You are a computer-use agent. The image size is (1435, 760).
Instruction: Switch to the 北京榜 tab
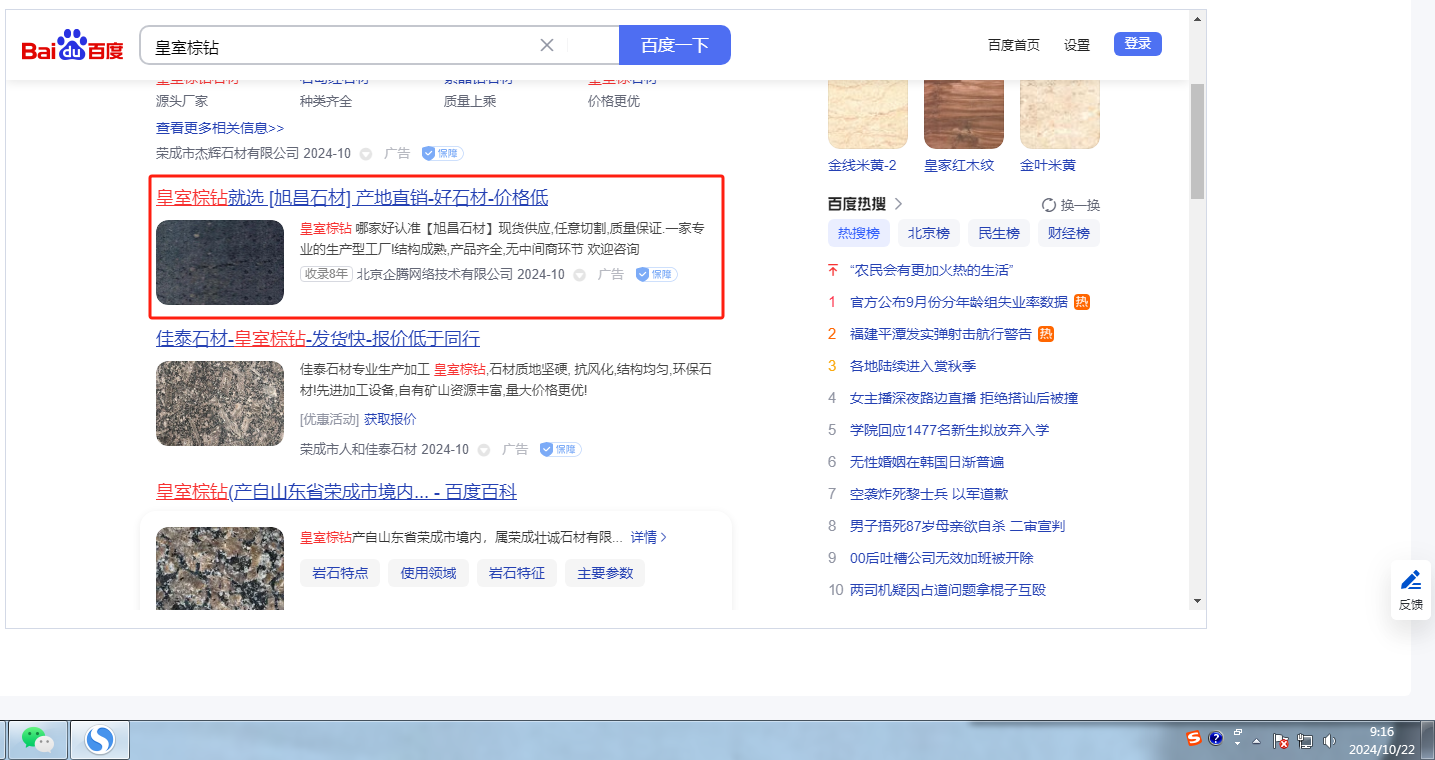click(x=929, y=234)
